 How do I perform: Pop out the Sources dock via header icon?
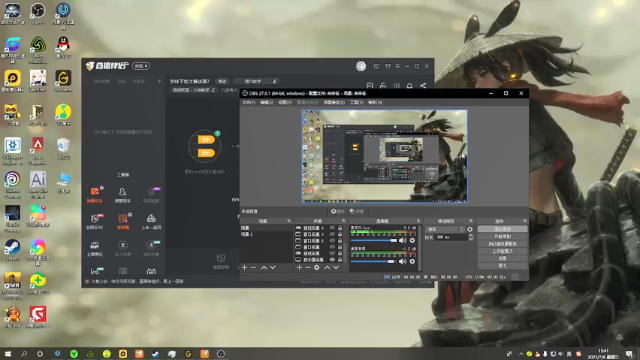(x=344, y=221)
